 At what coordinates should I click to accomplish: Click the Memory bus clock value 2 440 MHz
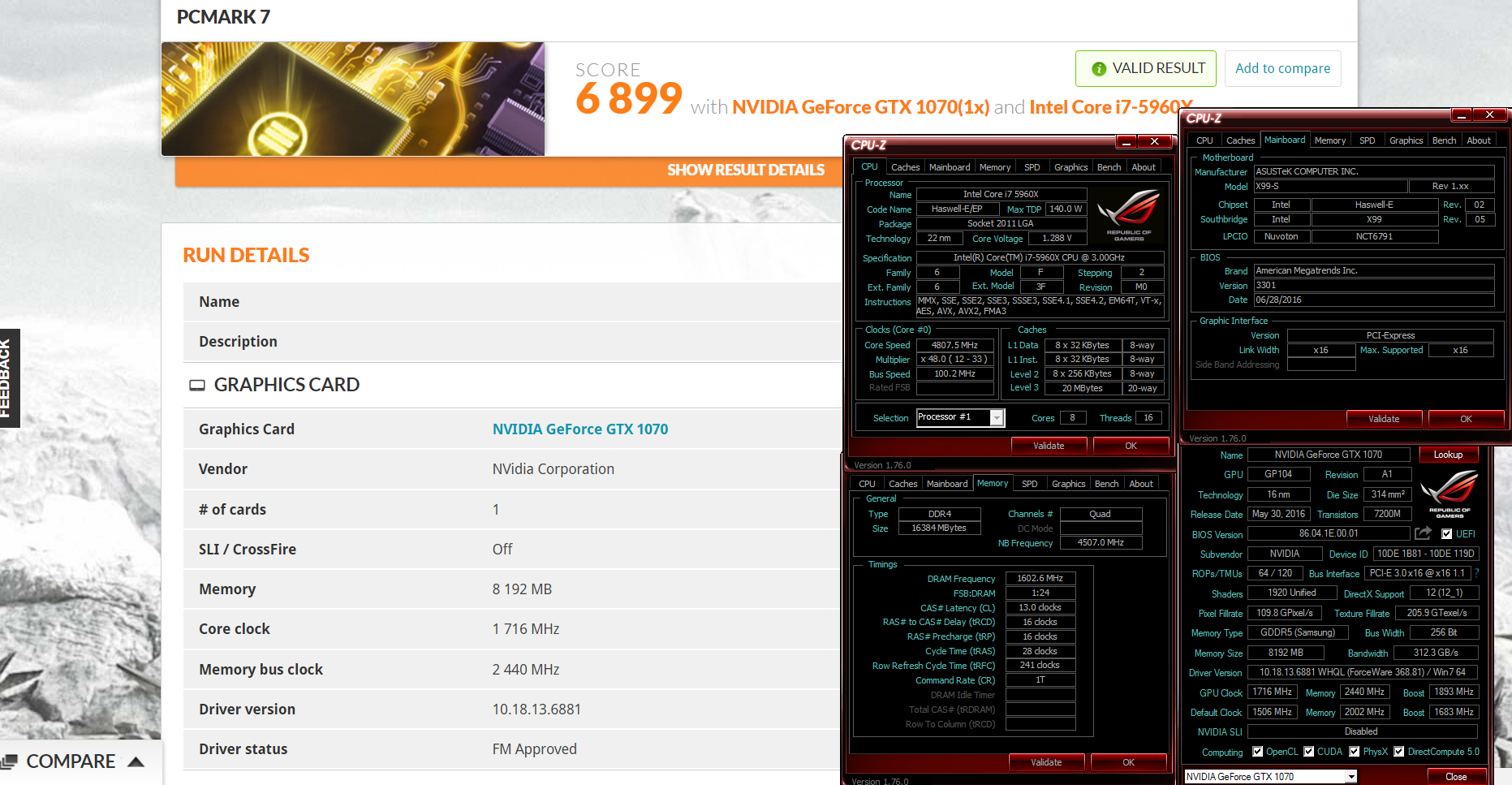526,670
